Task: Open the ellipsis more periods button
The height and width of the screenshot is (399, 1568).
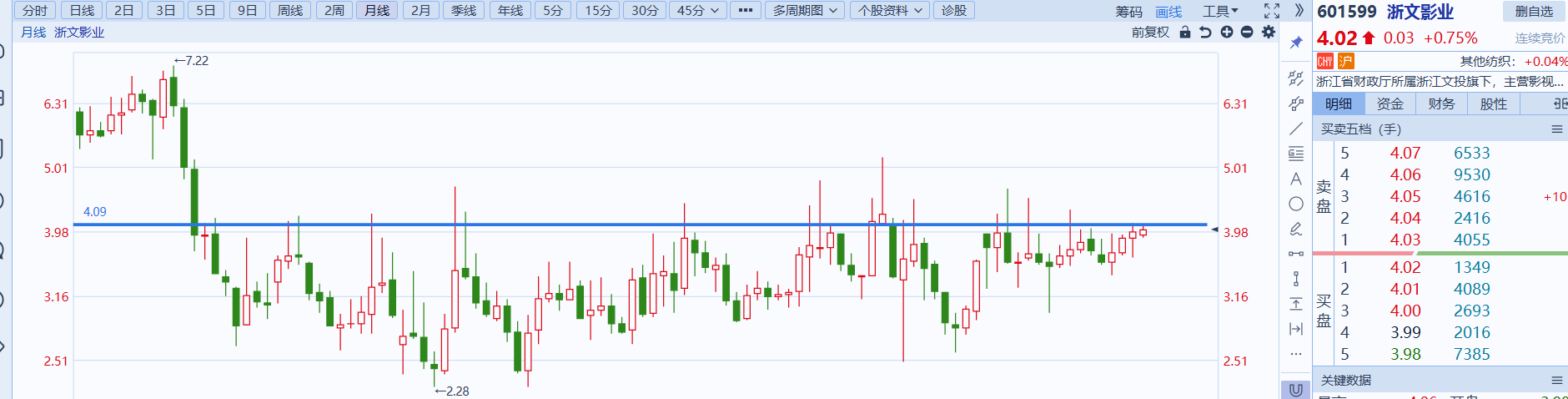Action: coord(746,10)
